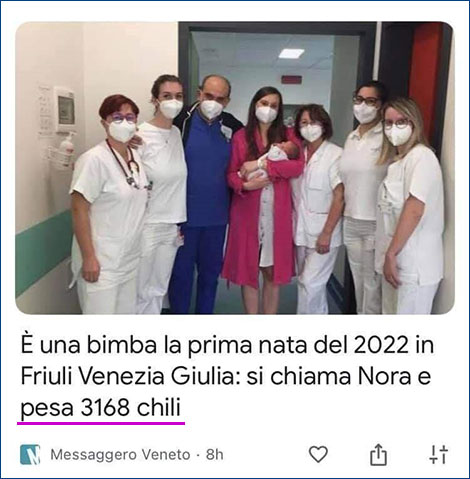Click the word bimba in the headline

pos(122,346)
